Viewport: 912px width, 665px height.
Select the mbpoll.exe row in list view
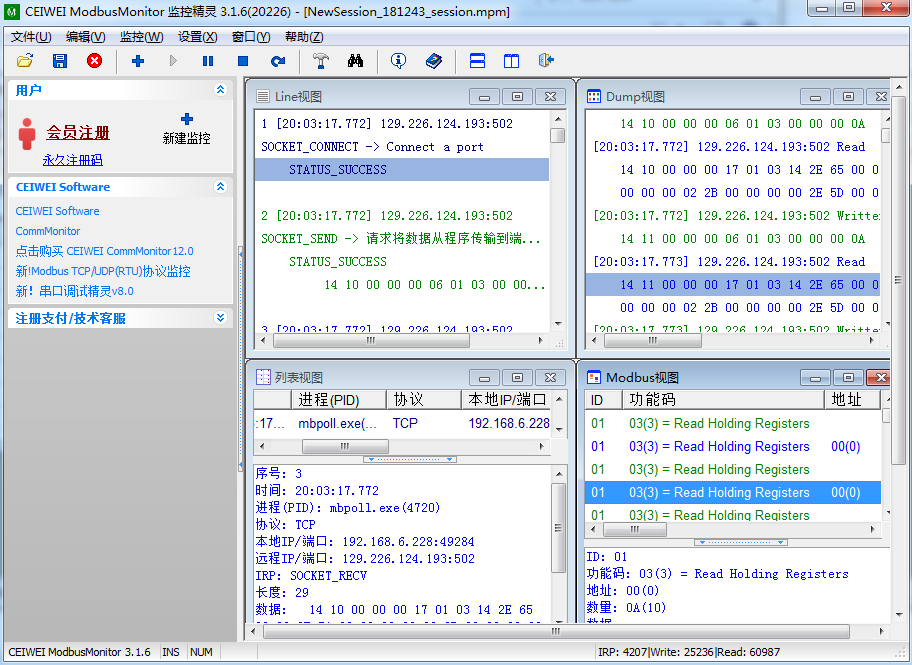(x=402, y=424)
